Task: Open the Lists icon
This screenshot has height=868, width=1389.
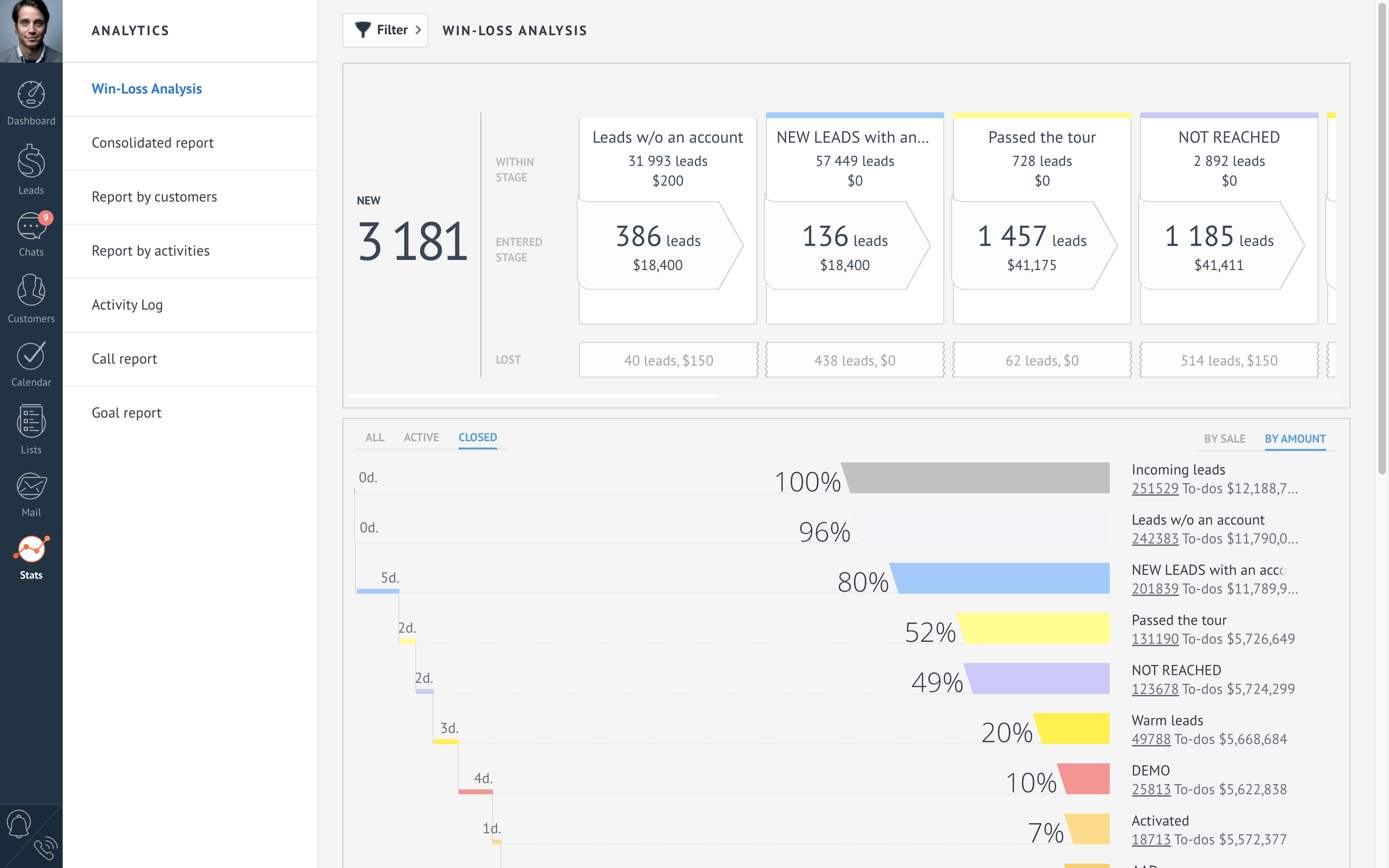Action: click(31, 422)
